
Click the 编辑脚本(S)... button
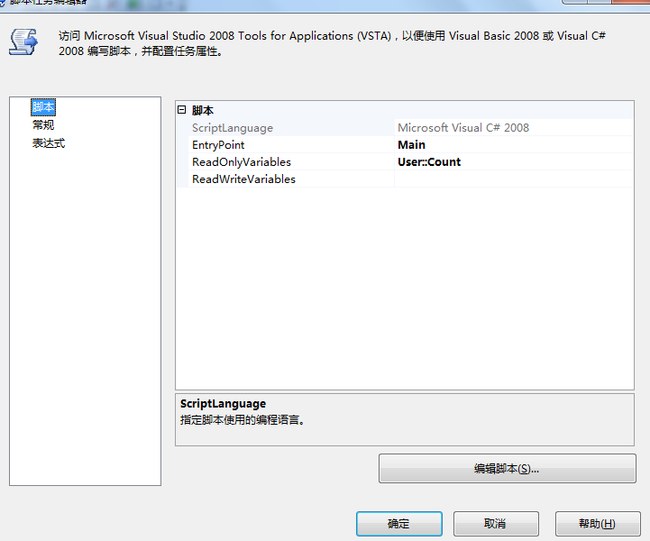pos(507,468)
